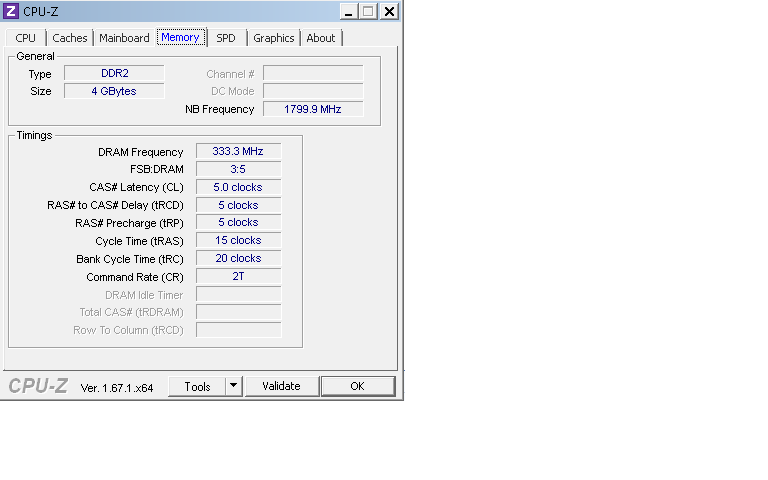
Task: Select the CAS# Latency value field
Action: (x=238, y=187)
